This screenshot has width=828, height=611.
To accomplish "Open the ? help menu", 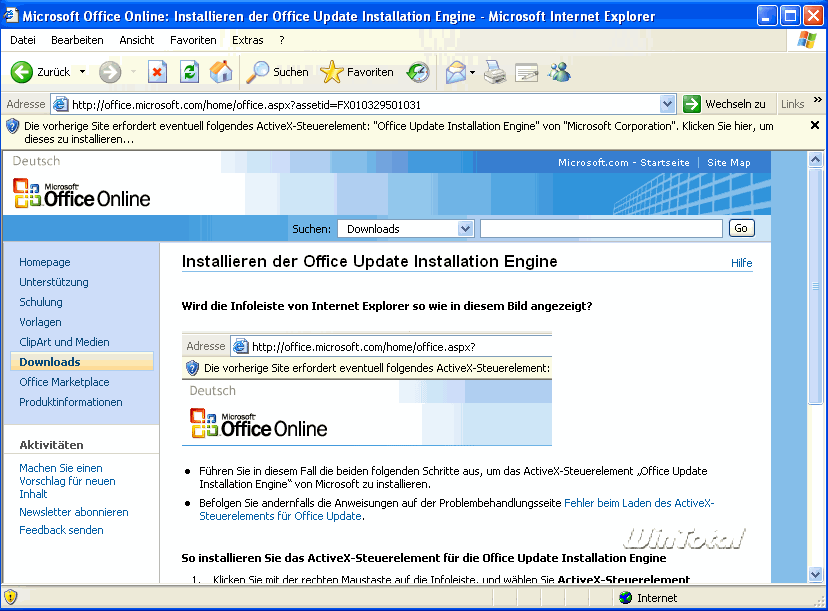I will click(282, 40).
